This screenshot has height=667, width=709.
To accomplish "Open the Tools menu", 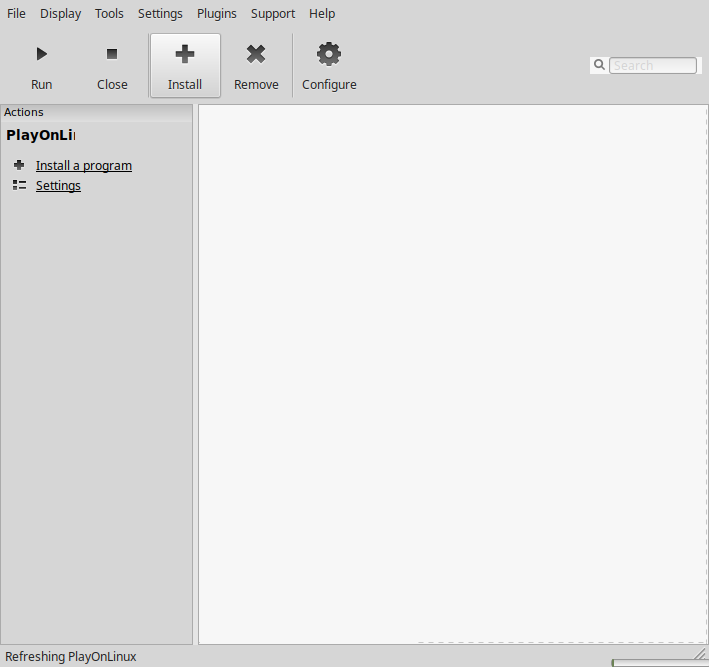I will click(x=109, y=14).
